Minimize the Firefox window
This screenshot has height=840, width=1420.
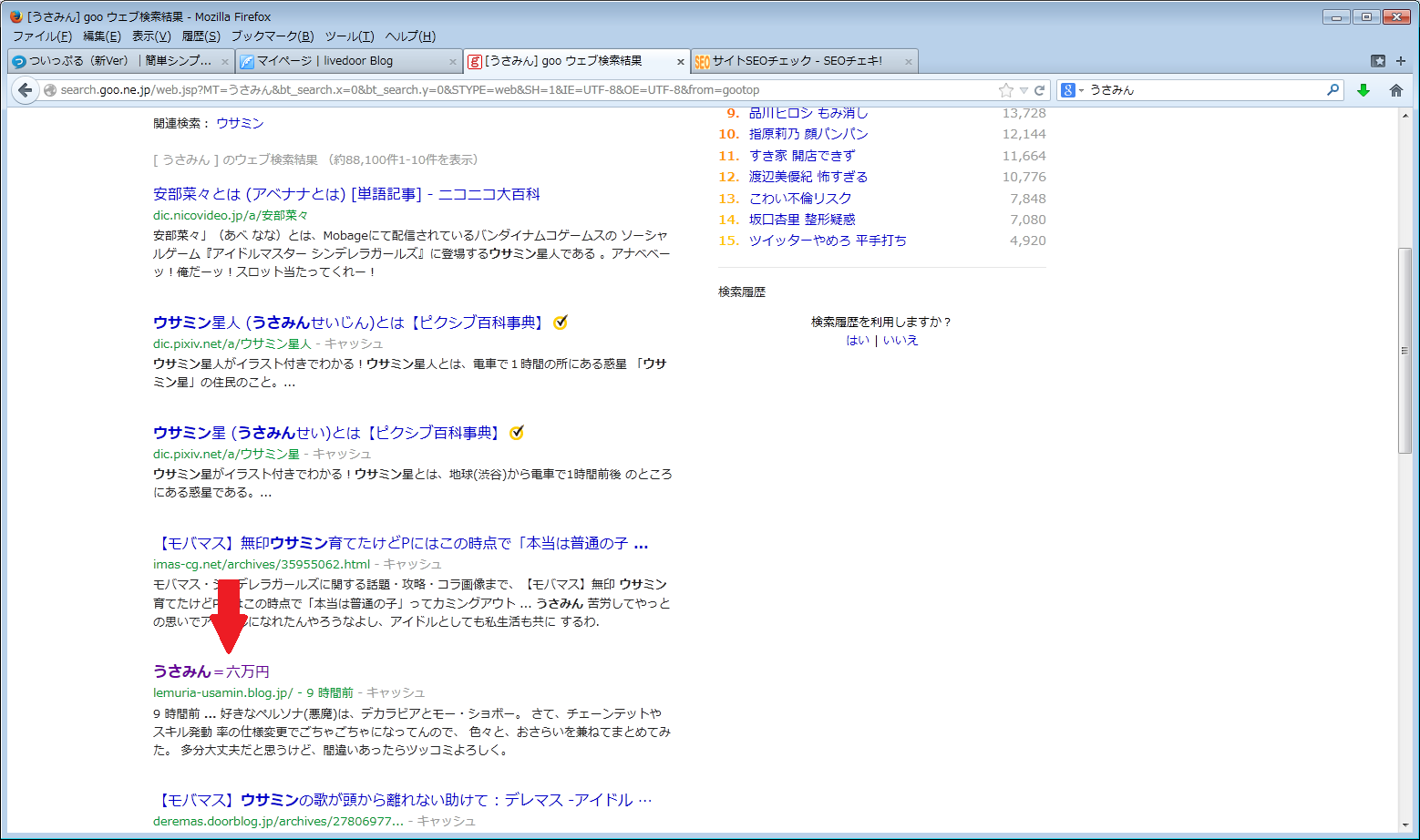[x=1336, y=16]
